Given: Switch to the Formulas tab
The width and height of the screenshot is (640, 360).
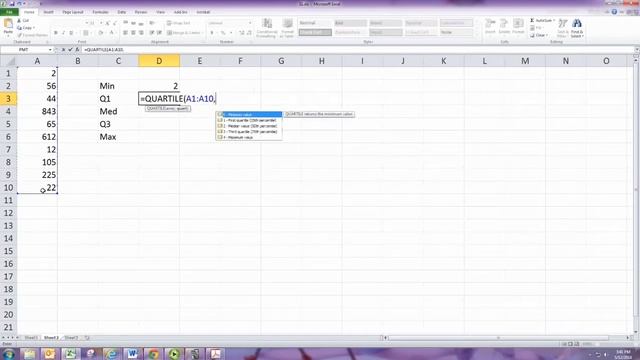Looking at the screenshot, I should pos(100,12).
